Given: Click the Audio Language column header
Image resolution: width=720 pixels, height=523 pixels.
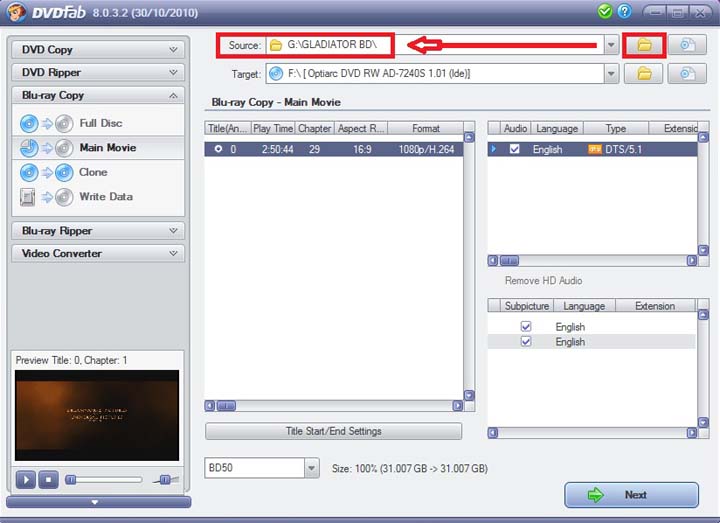Looking at the screenshot, I should (557, 128).
